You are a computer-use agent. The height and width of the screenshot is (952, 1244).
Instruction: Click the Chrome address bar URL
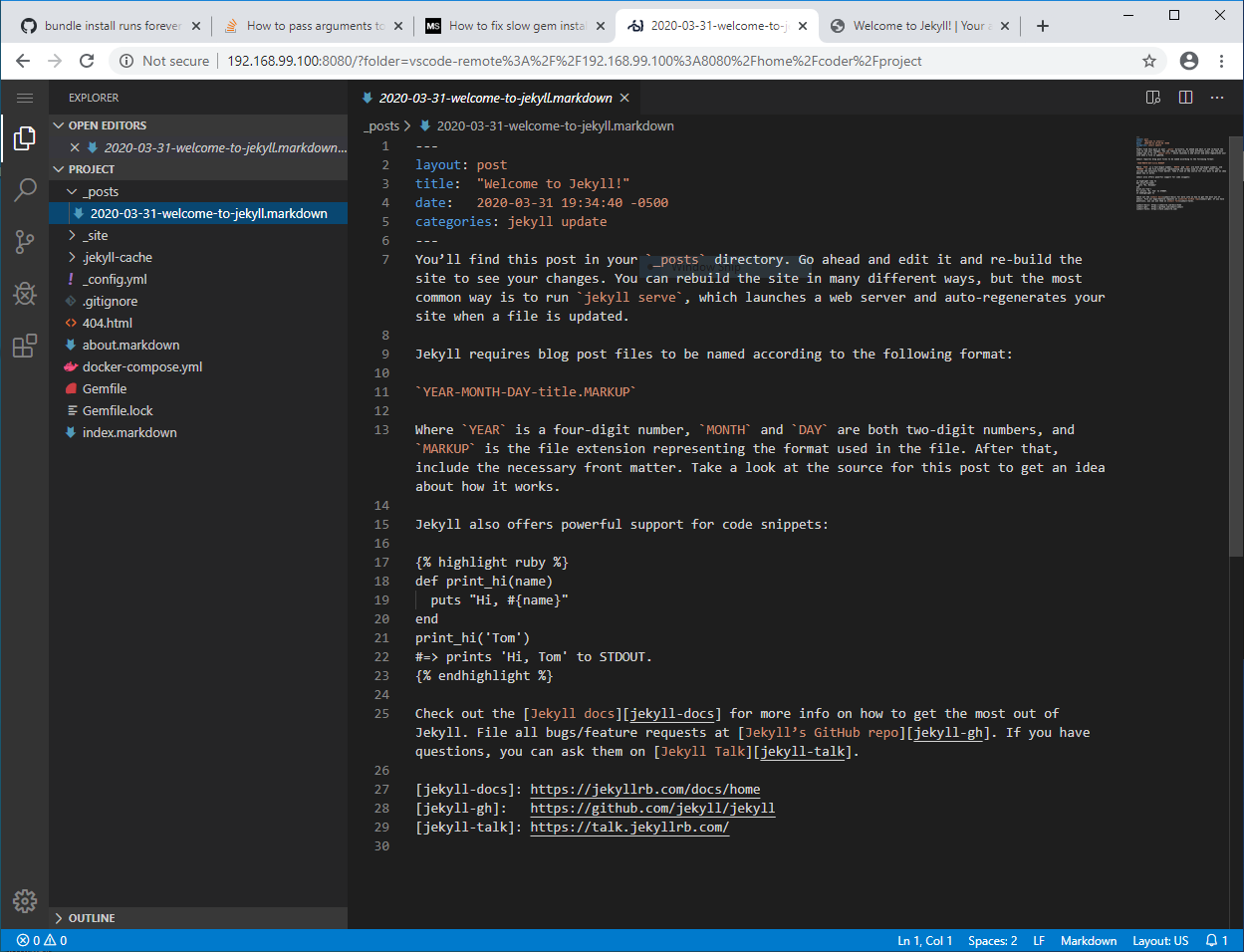(x=575, y=61)
